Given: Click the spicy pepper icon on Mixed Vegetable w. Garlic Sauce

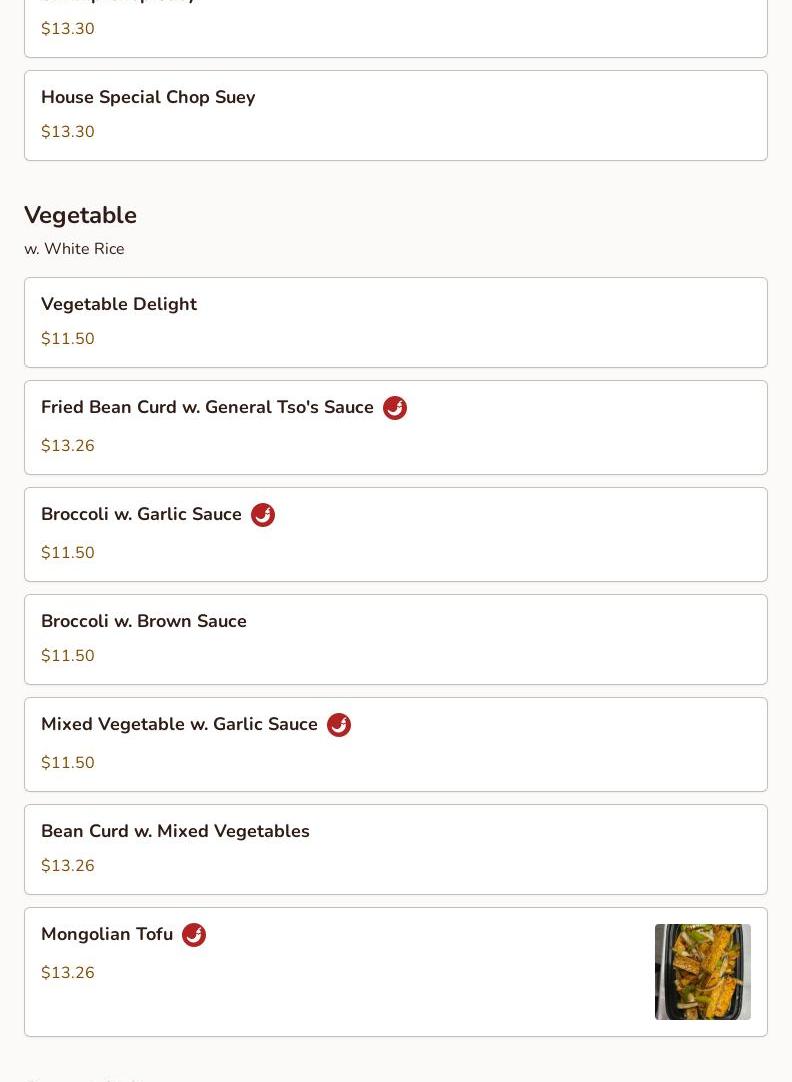Looking at the screenshot, I should pos(339,725).
